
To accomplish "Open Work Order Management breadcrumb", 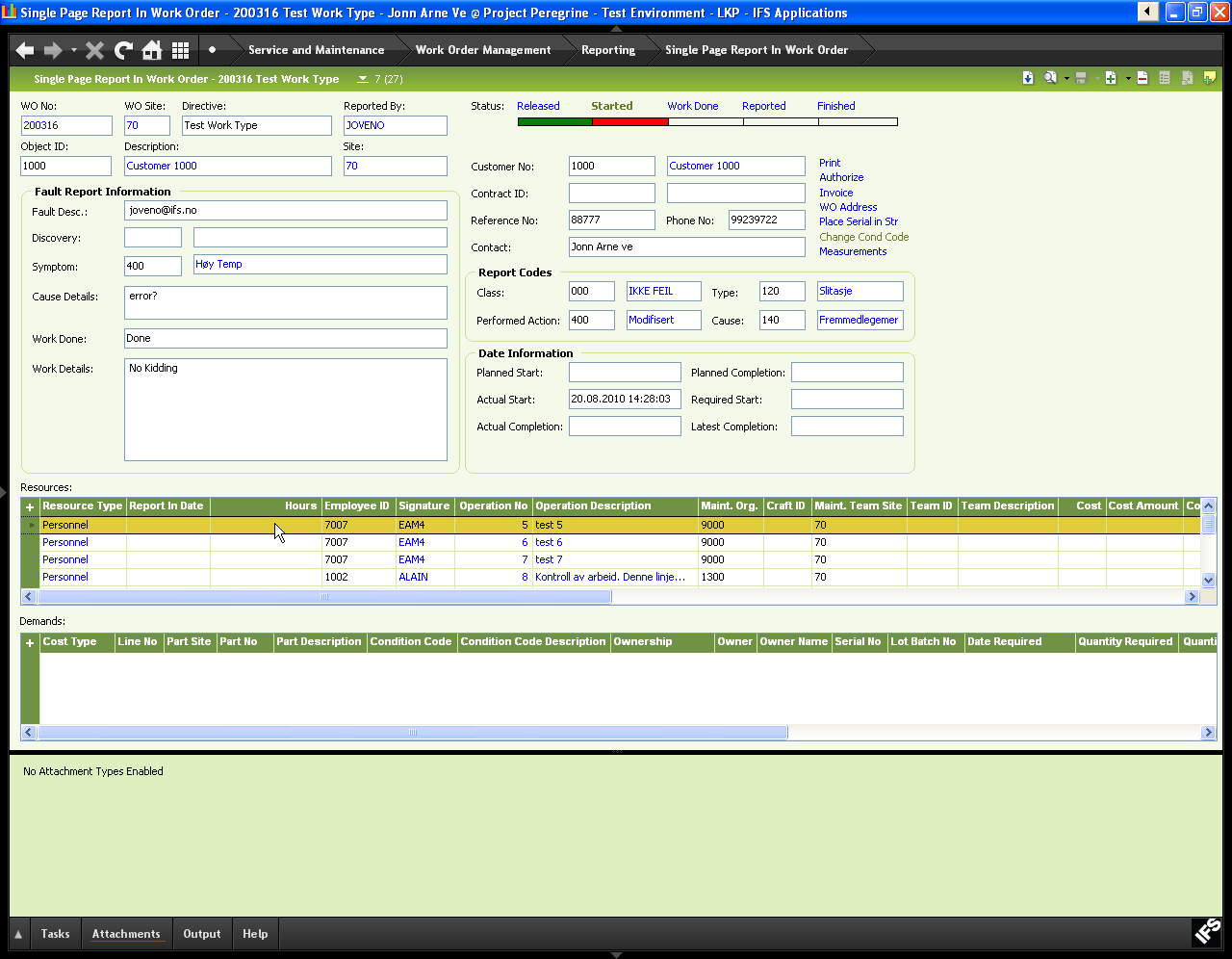I will (x=483, y=50).
